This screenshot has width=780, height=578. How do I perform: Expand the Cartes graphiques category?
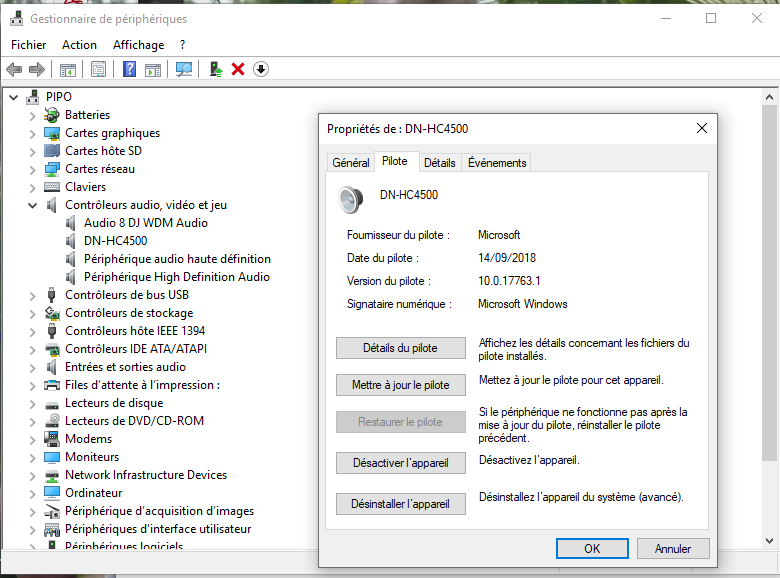tap(32, 134)
